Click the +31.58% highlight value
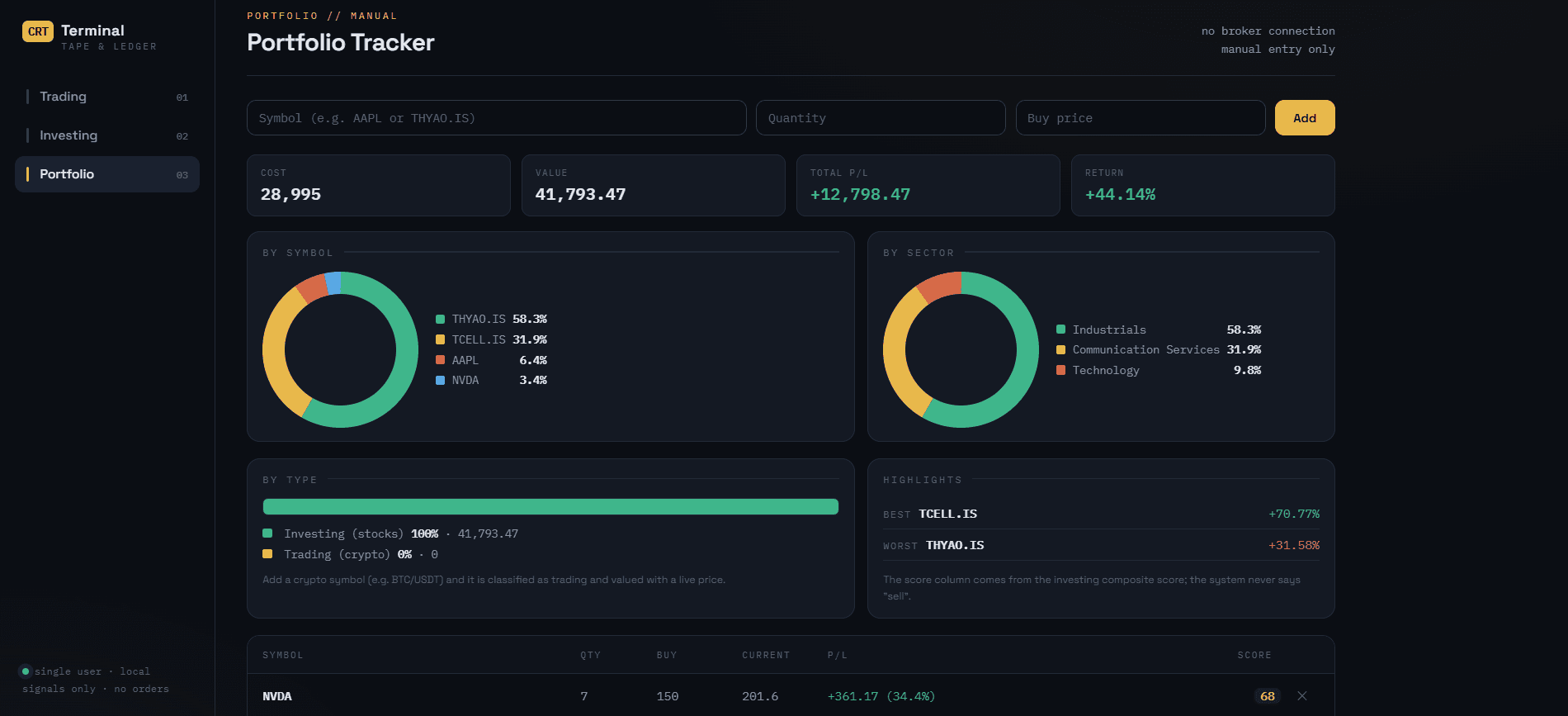The image size is (1568, 716). pyautogui.click(x=1294, y=545)
